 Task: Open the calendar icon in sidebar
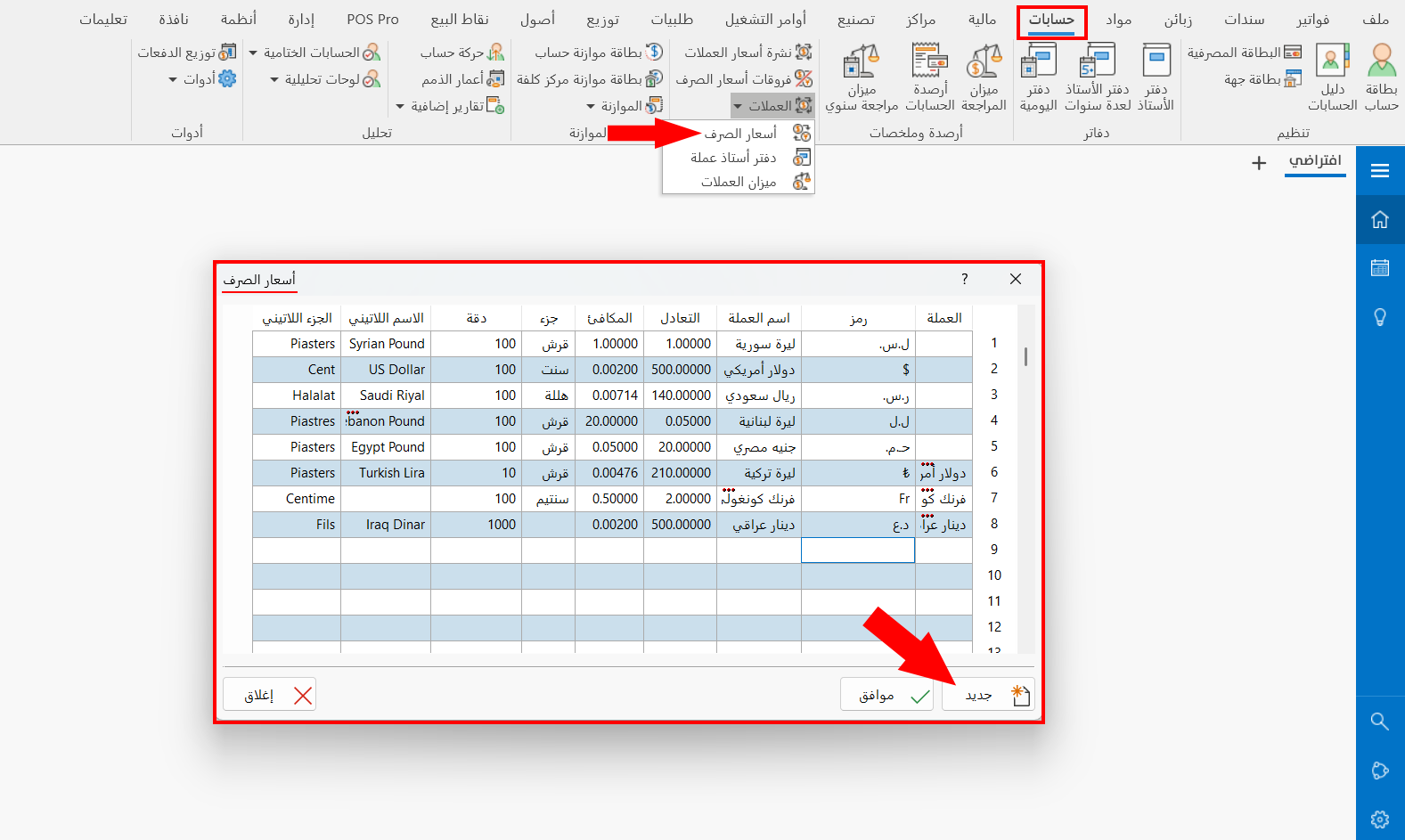1380,267
